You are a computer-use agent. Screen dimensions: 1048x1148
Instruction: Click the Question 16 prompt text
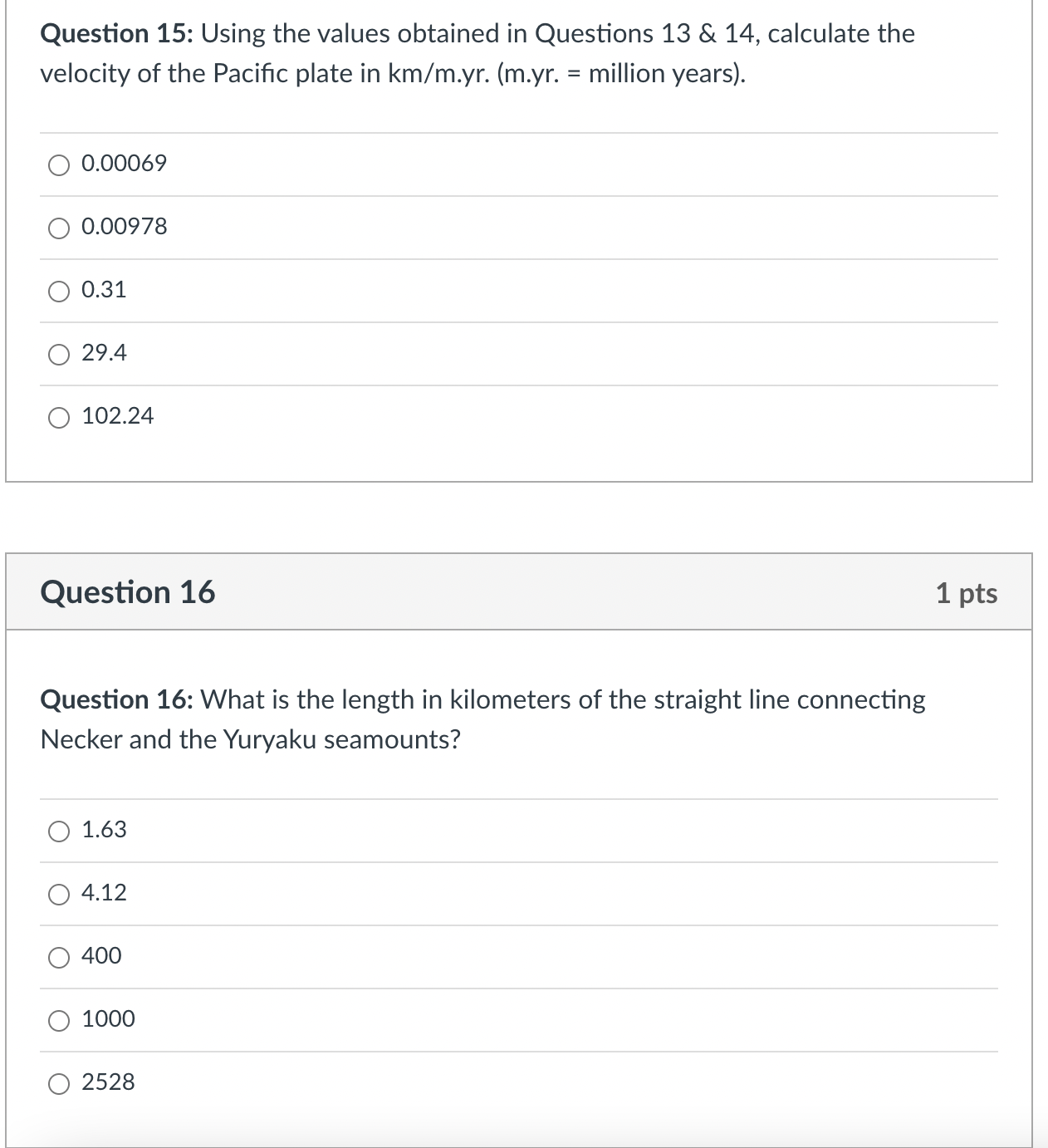pos(482,719)
